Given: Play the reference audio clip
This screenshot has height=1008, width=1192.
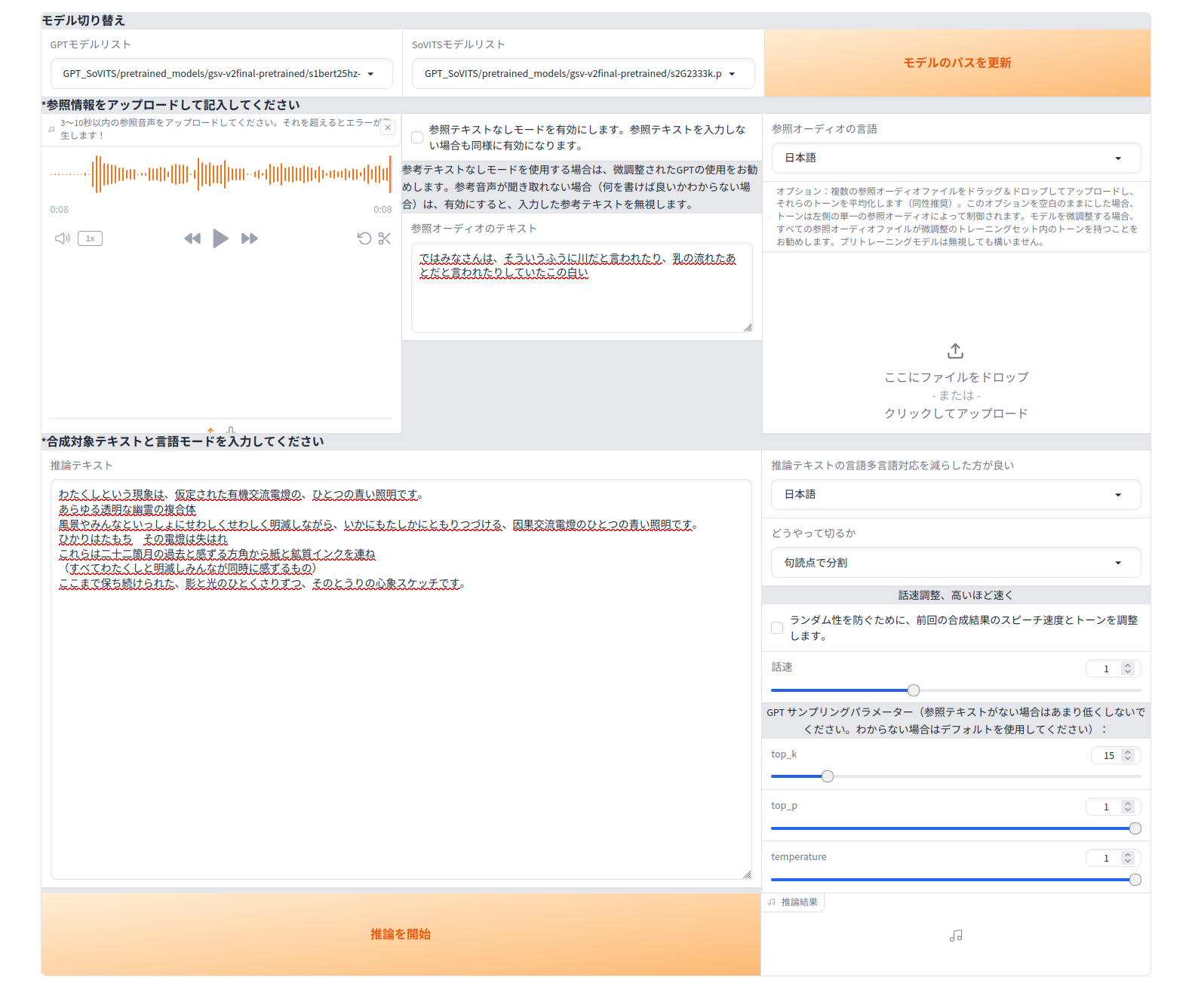Looking at the screenshot, I should 220,238.
